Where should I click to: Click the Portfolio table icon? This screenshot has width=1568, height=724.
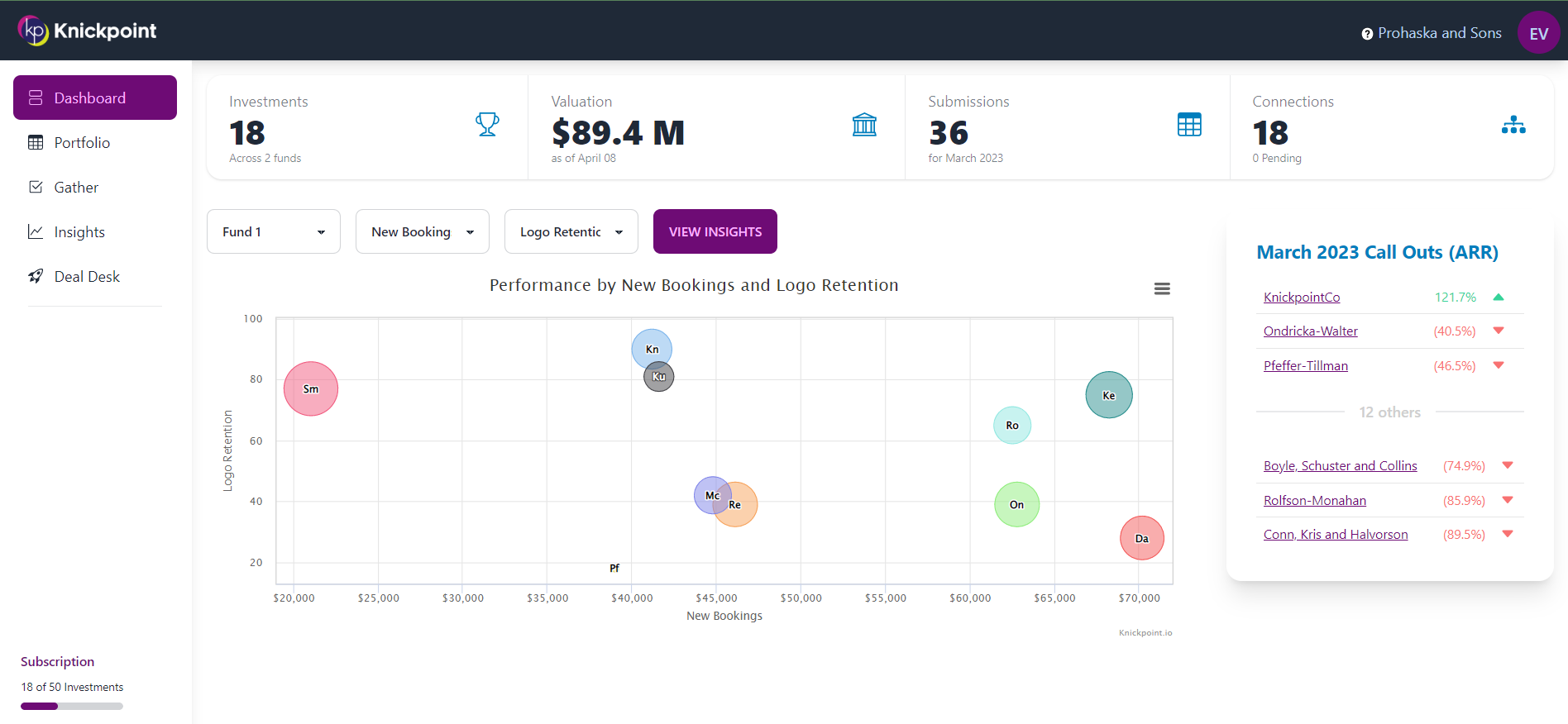(36, 142)
